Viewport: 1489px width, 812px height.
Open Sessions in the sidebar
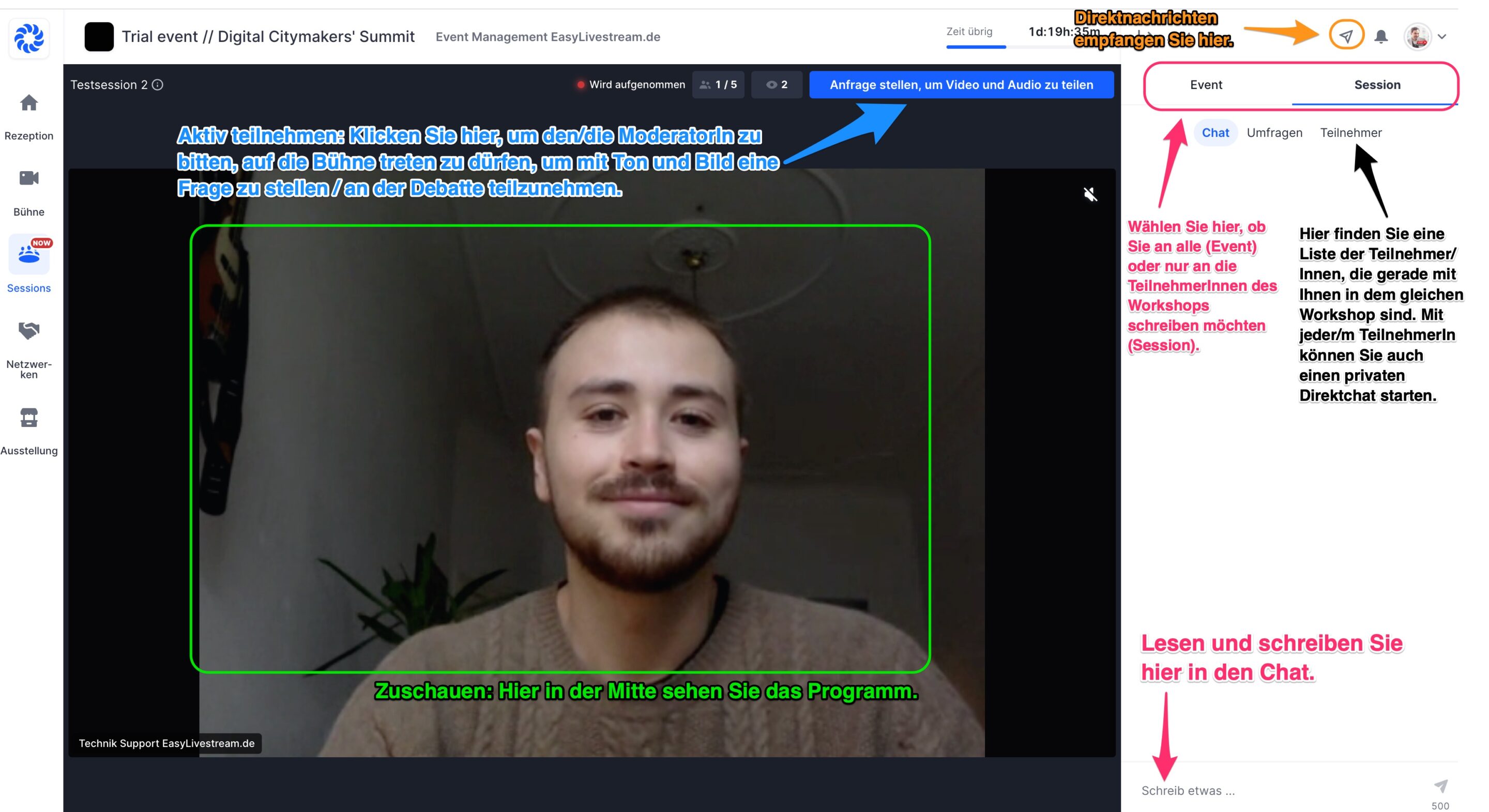point(29,255)
